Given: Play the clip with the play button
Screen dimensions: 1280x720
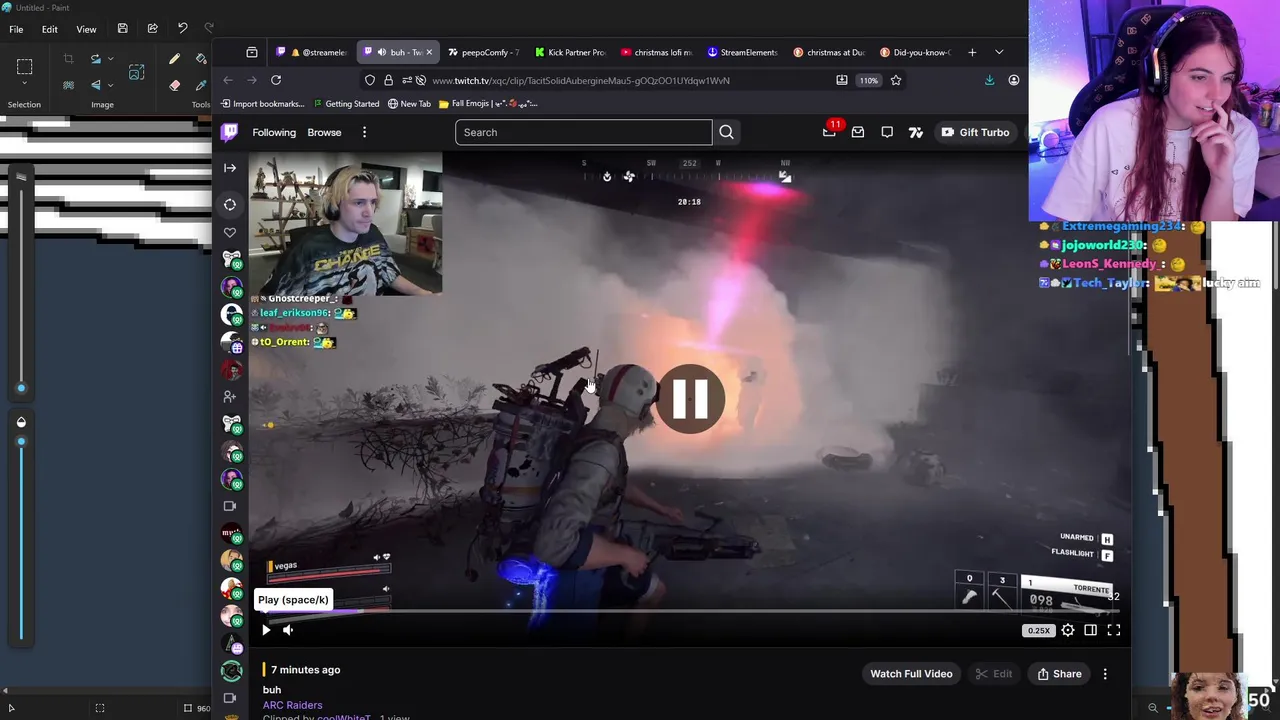Looking at the screenshot, I should (x=266, y=630).
